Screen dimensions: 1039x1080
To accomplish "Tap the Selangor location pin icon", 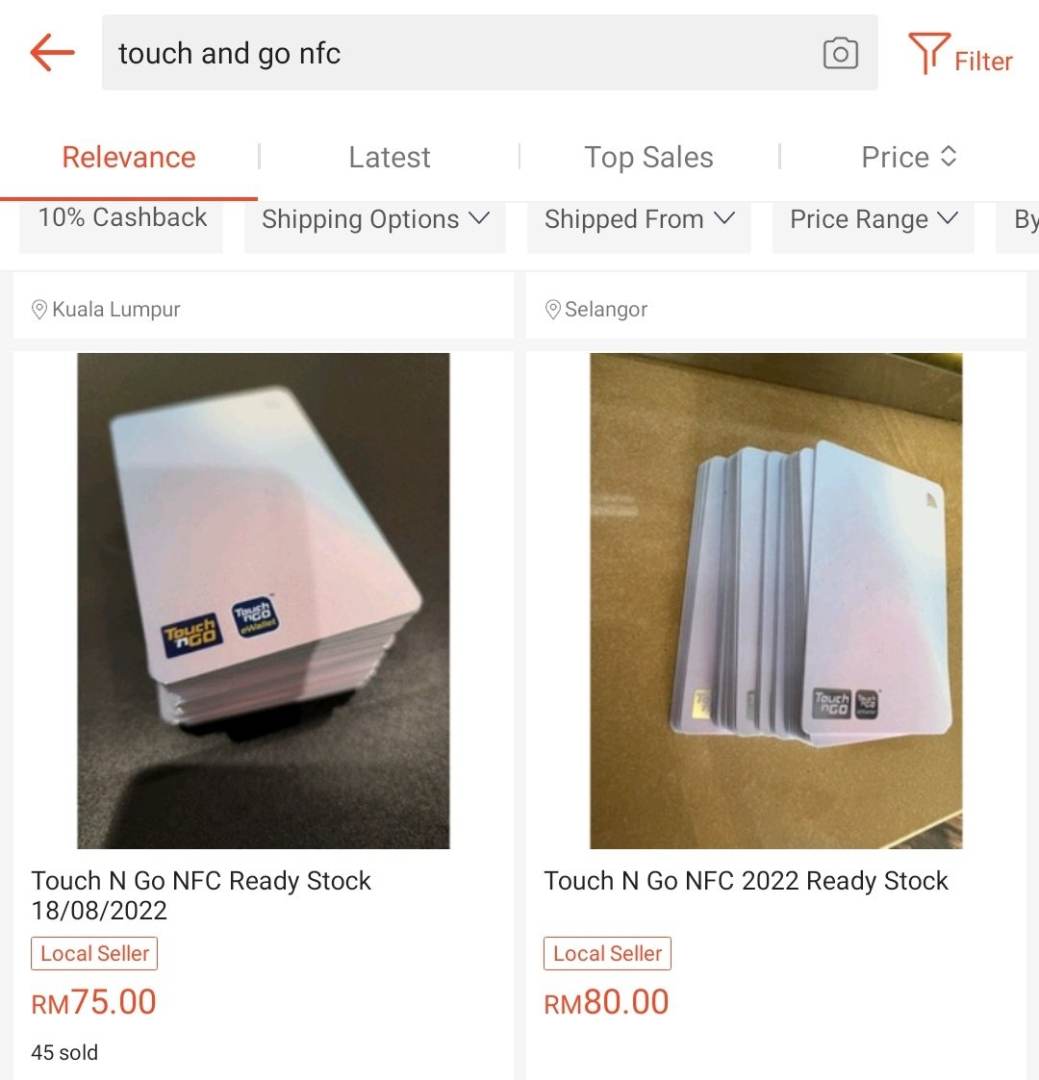I will pyautogui.click(x=553, y=310).
